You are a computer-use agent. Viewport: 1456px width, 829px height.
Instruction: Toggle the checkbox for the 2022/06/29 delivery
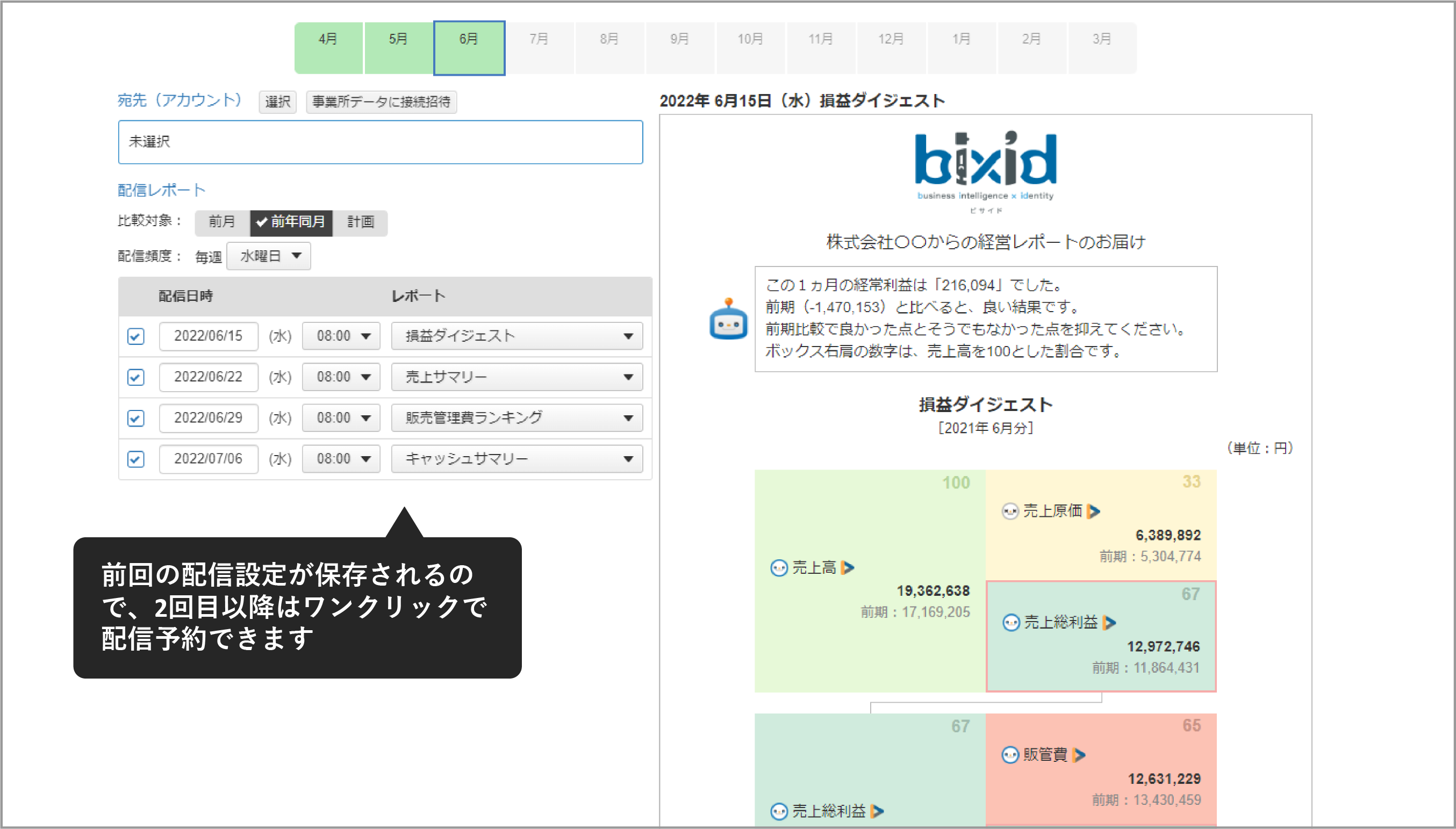pyautogui.click(x=135, y=418)
